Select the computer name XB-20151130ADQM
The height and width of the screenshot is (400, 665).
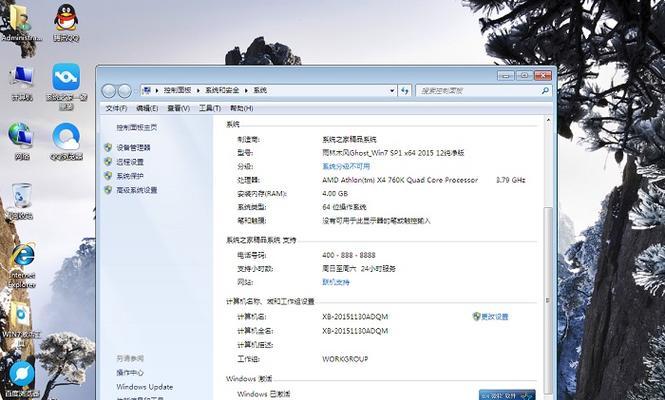coord(355,316)
